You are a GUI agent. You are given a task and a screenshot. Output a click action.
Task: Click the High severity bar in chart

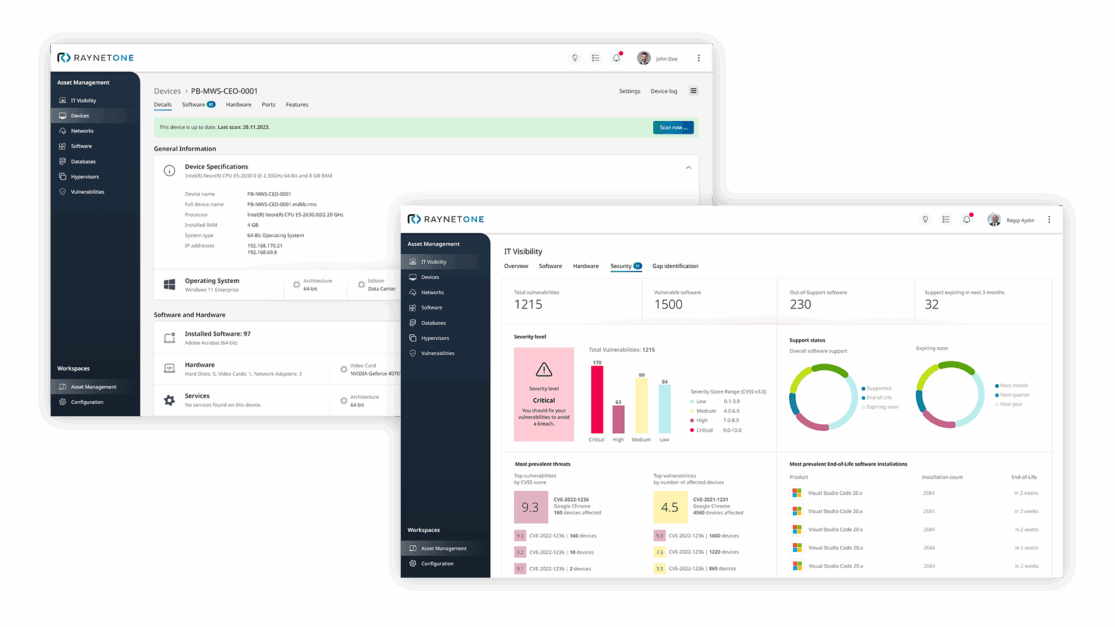(x=619, y=419)
